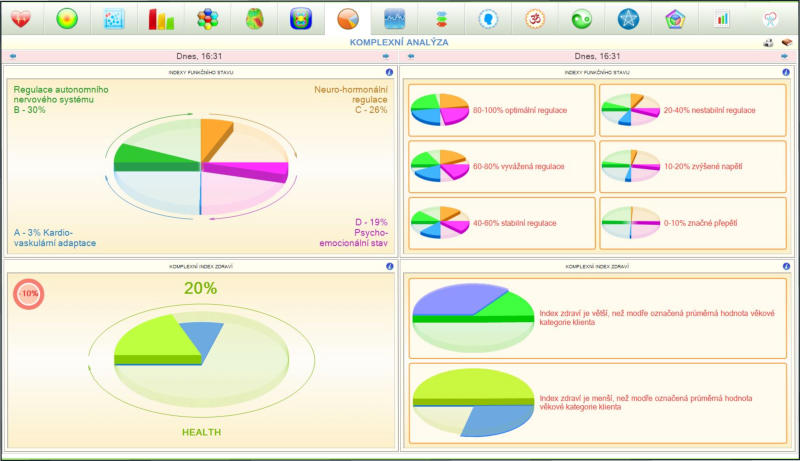Click the printer icon under the toolbar
Viewport: 800px width, 461px height.
[768, 43]
